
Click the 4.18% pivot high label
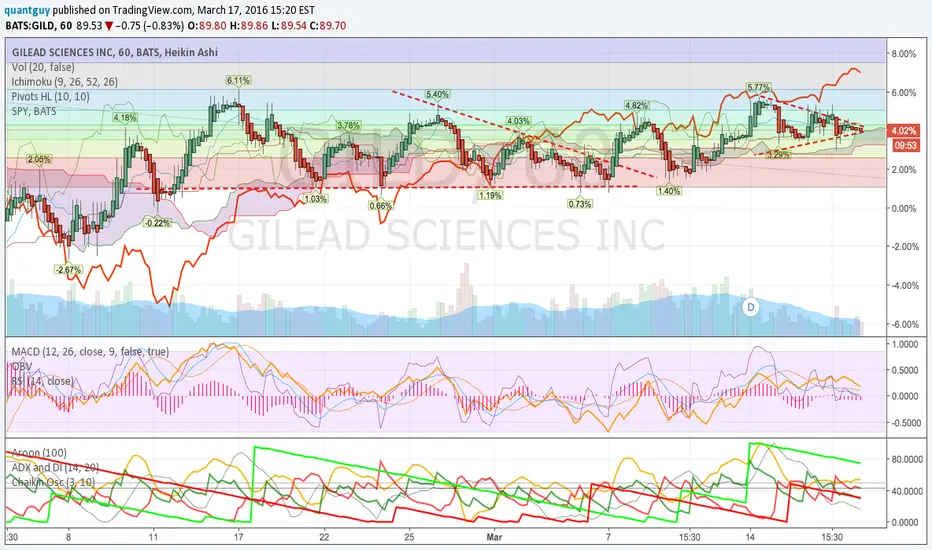point(125,117)
